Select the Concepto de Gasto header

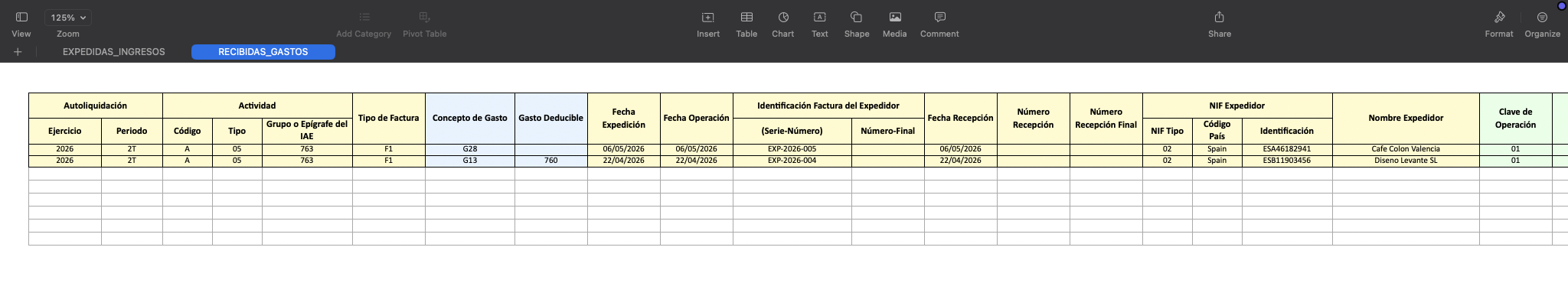(x=470, y=119)
